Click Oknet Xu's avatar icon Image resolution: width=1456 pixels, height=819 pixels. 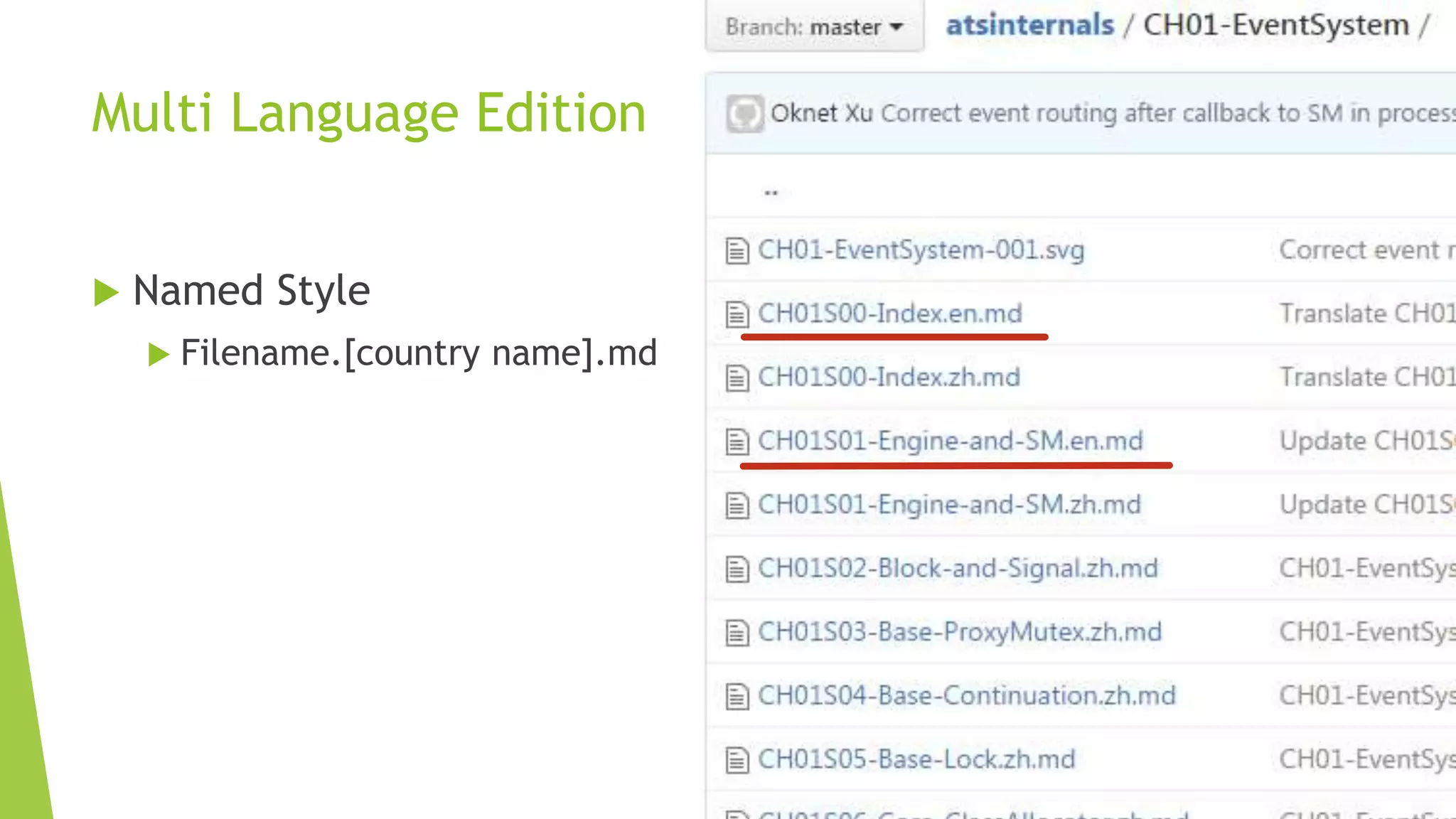(744, 114)
